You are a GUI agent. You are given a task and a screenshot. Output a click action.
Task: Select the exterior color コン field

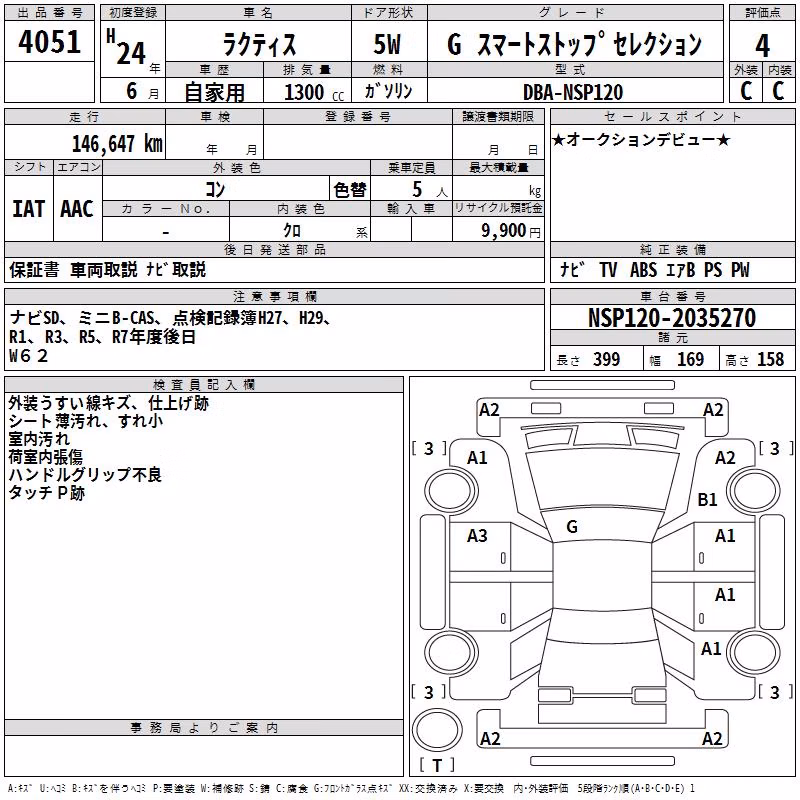pyautogui.click(x=215, y=189)
